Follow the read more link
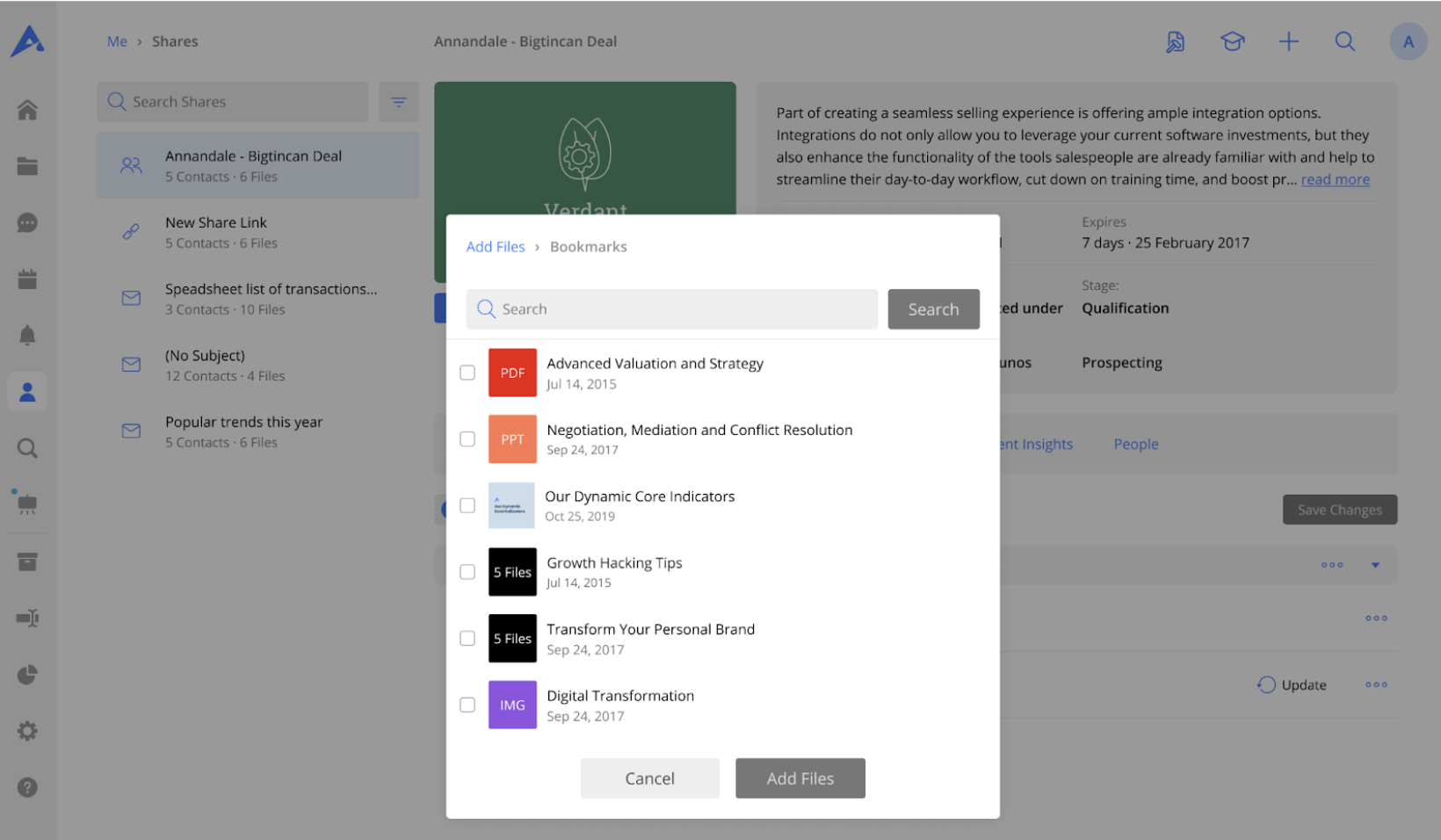The height and width of the screenshot is (840, 1441). coord(1335,179)
